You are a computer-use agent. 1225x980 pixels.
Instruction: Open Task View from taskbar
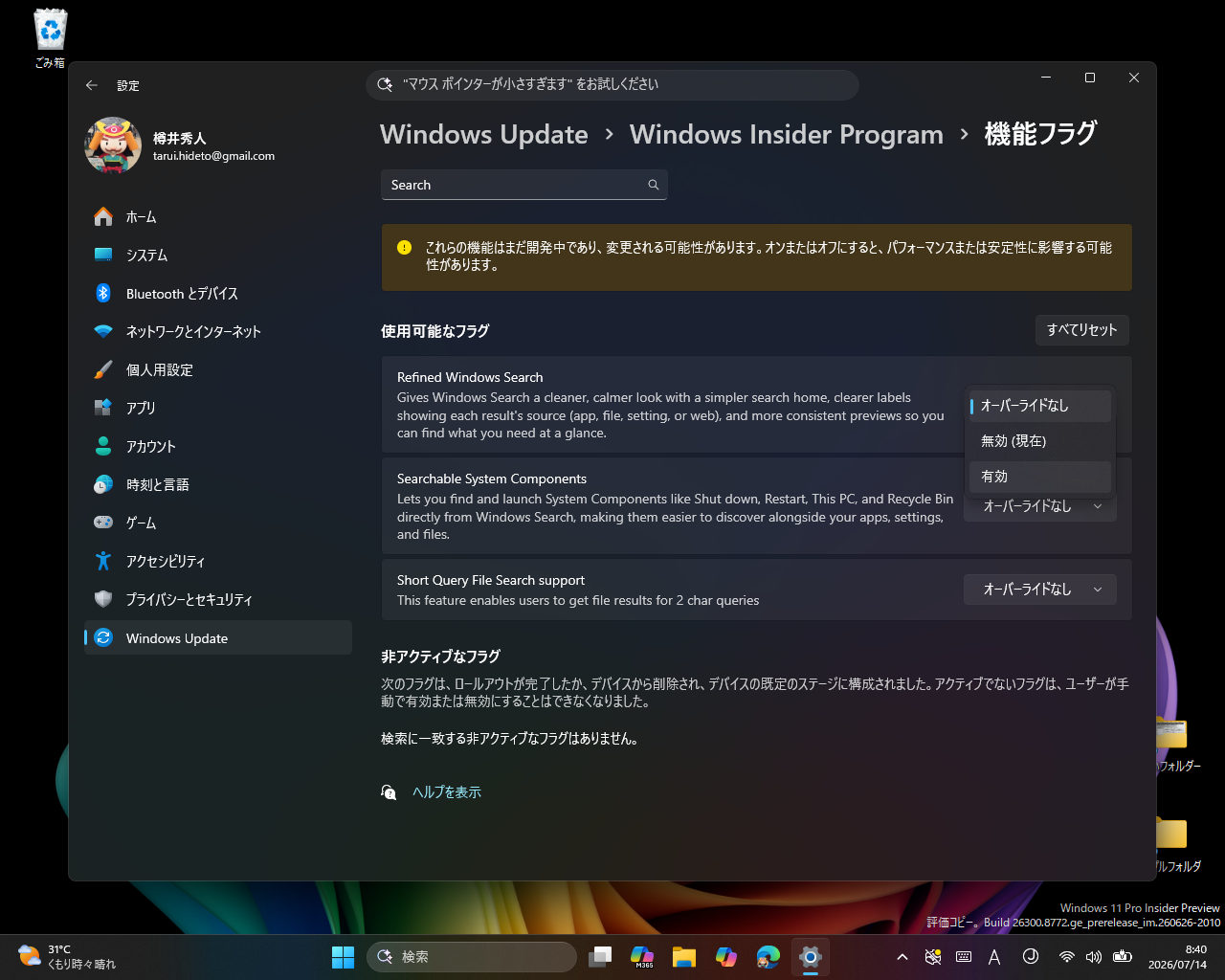[x=600, y=957]
